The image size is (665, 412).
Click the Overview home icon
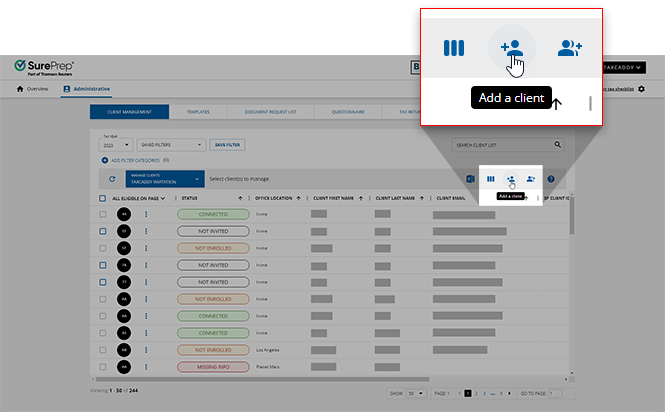20,89
